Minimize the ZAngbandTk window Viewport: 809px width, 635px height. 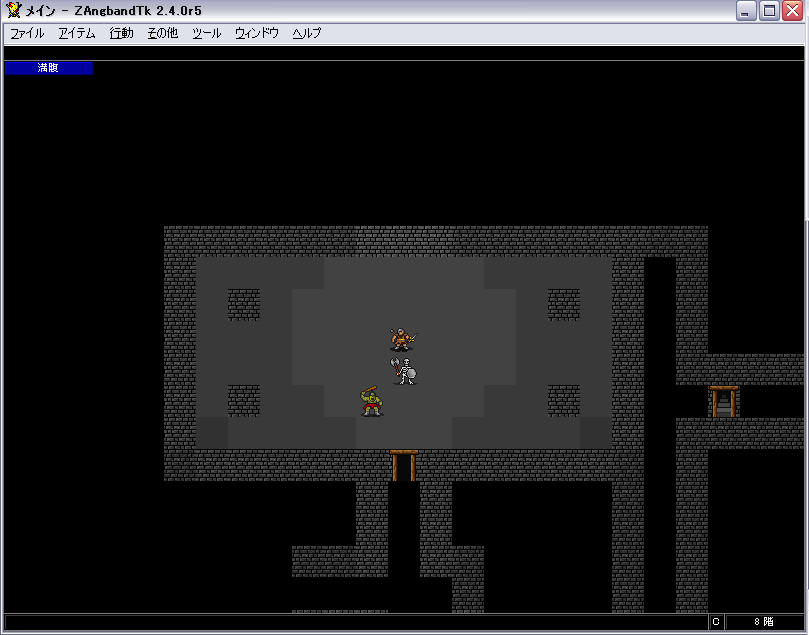point(746,11)
